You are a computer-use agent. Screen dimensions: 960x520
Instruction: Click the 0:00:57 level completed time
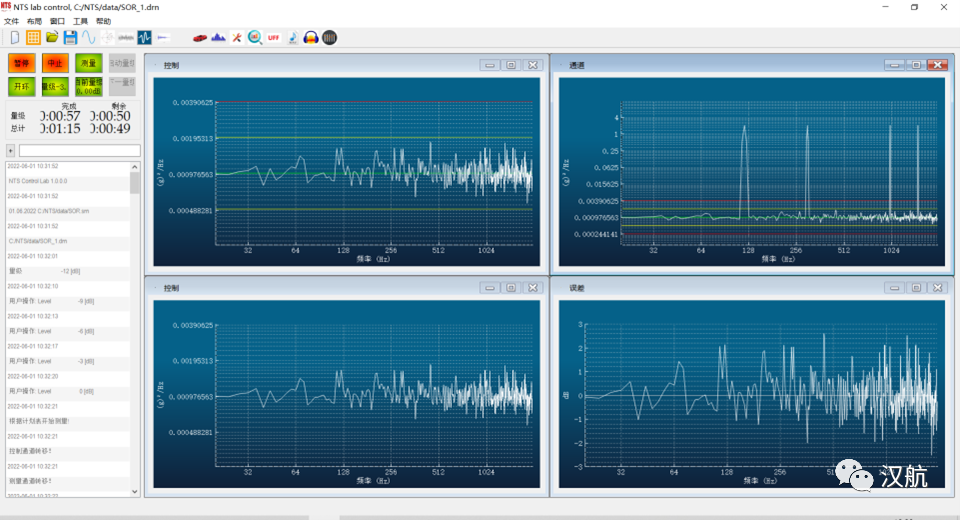(x=60, y=116)
